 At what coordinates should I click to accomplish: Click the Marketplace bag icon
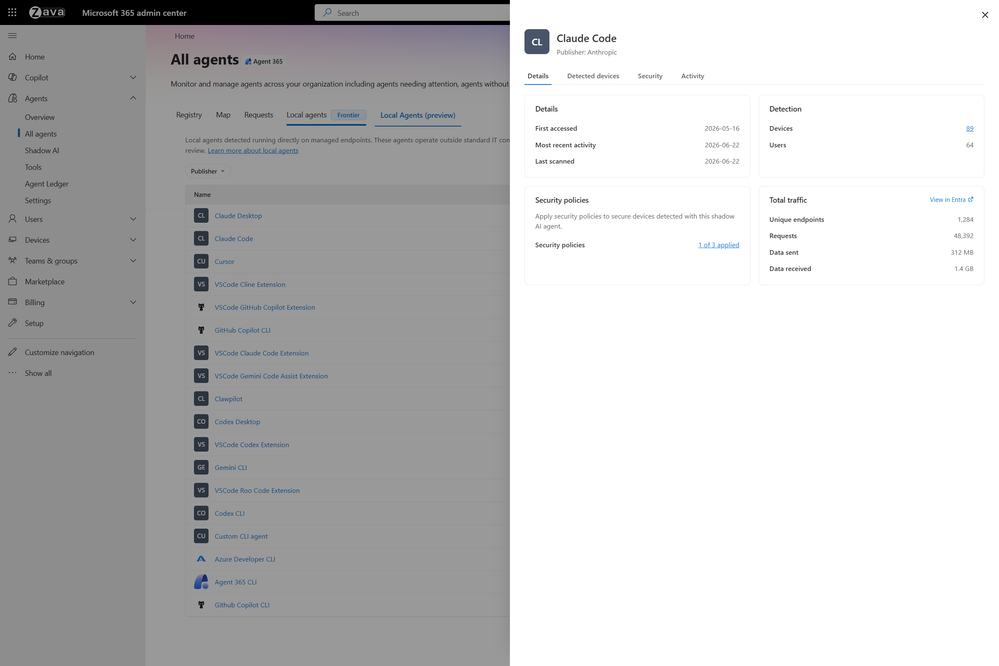point(12,281)
